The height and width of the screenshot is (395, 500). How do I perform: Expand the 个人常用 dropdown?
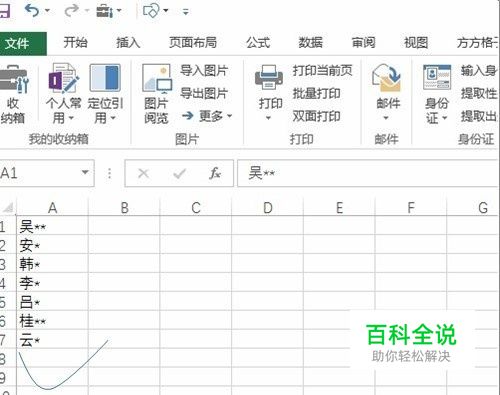pos(71,118)
